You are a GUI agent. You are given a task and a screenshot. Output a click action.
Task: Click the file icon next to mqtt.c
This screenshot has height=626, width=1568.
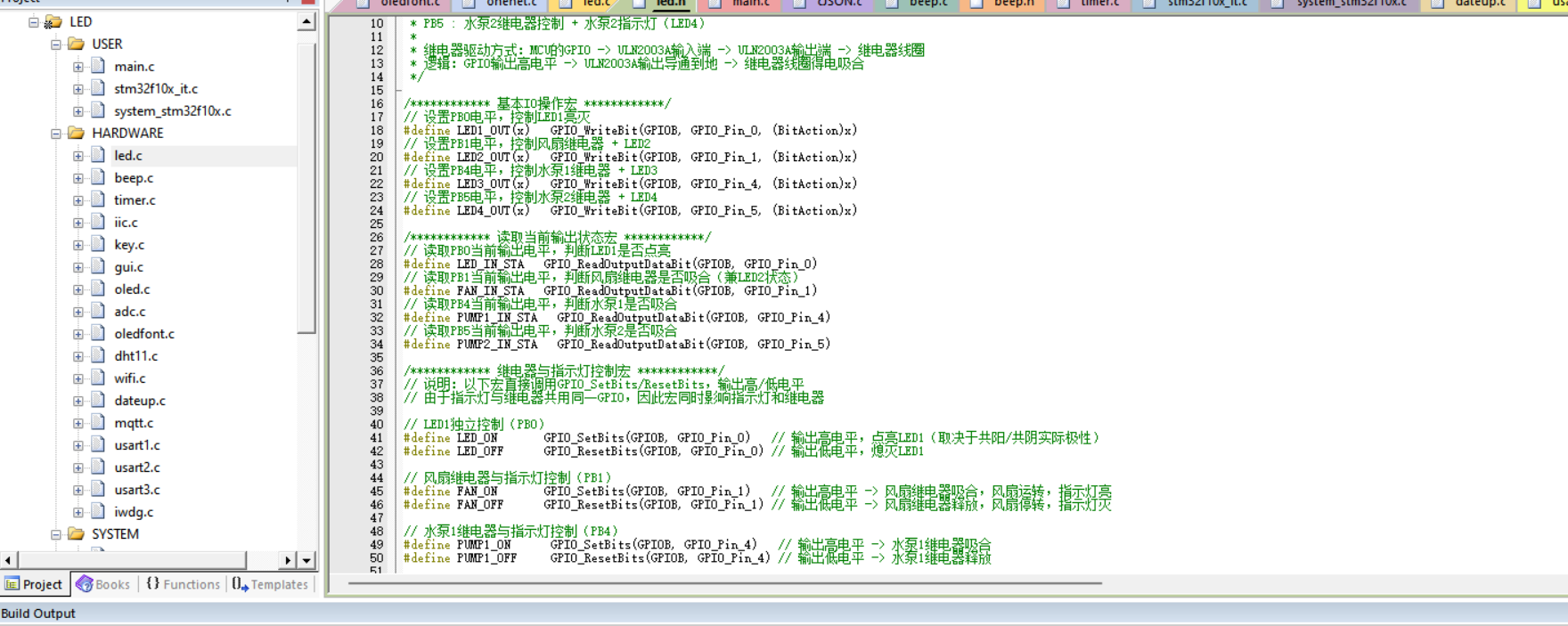point(98,423)
